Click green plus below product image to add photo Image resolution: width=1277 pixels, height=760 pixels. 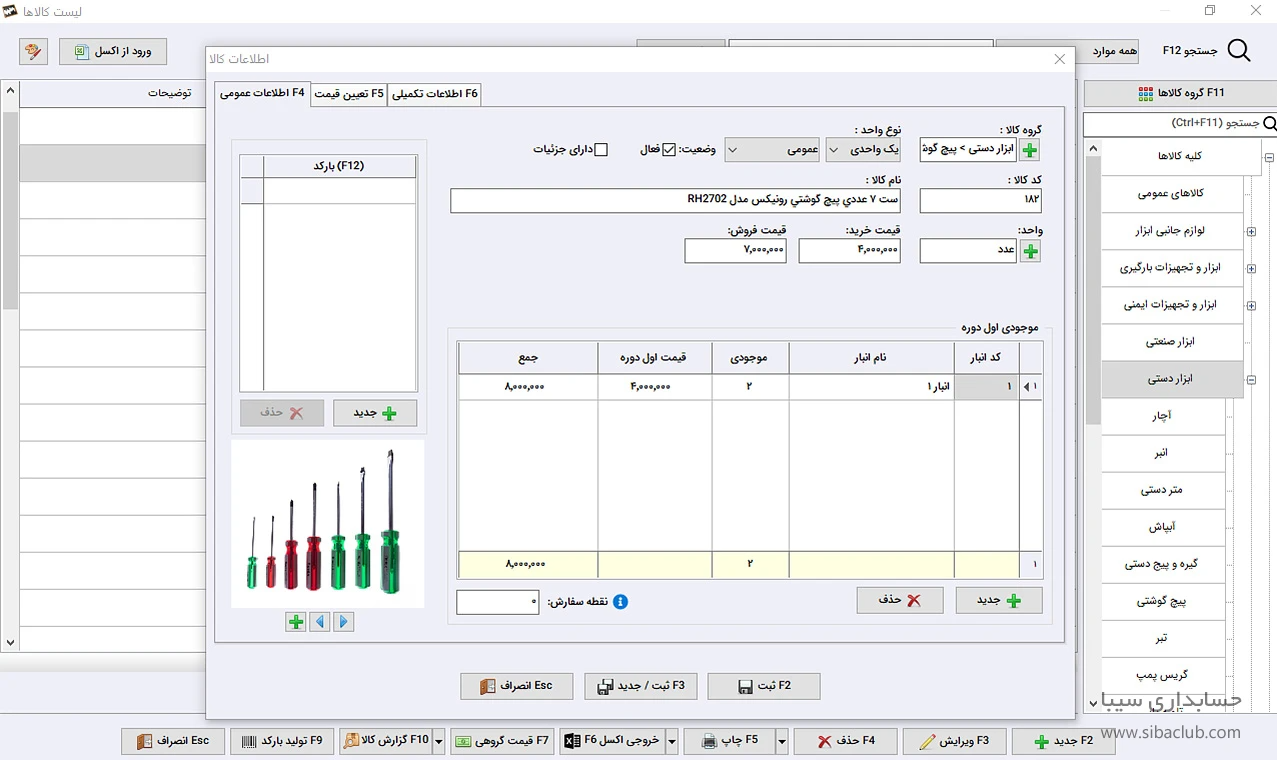pos(295,622)
